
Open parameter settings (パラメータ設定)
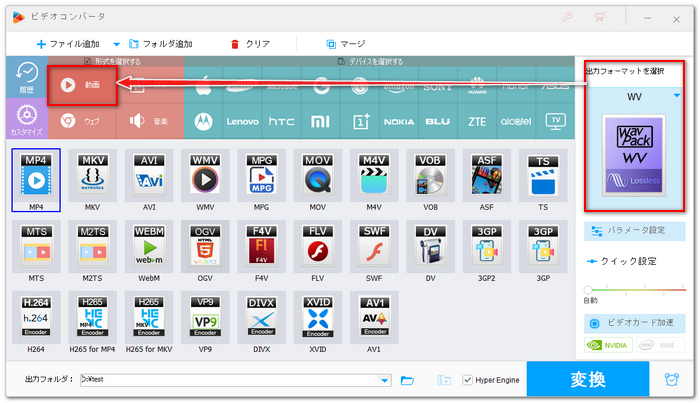[634, 231]
